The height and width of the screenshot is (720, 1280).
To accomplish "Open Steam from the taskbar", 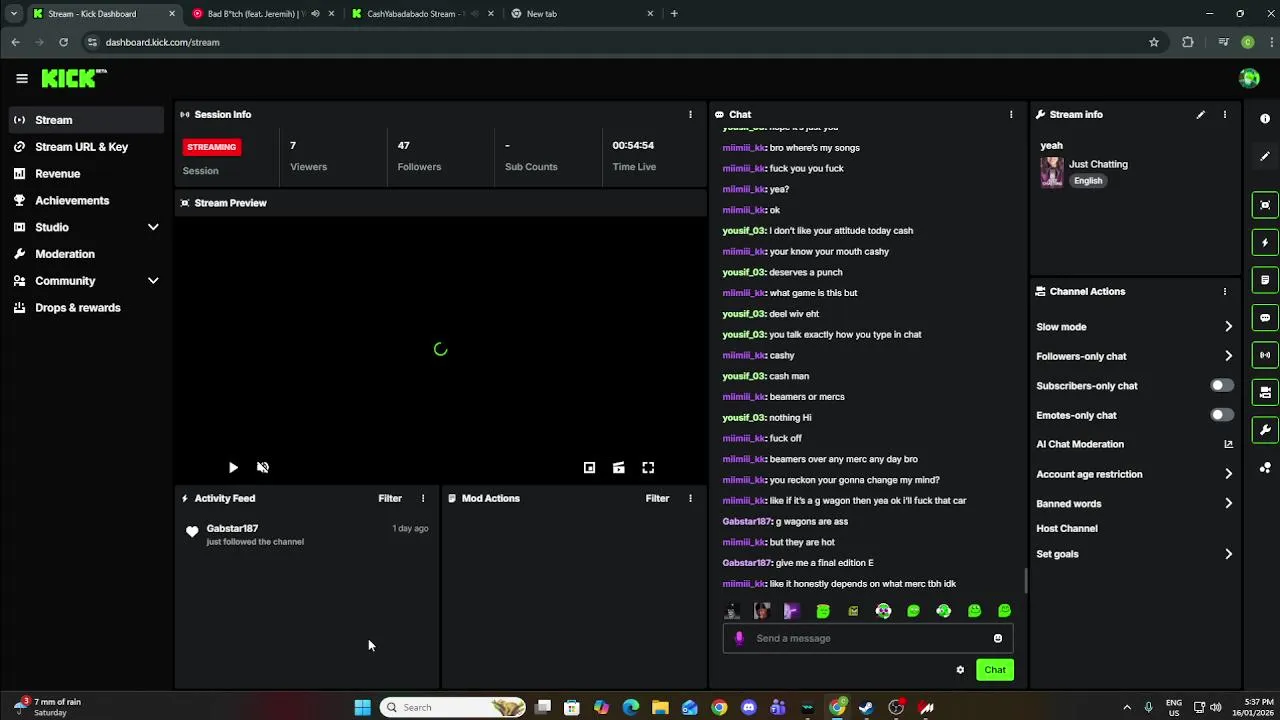I will [866, 707].
